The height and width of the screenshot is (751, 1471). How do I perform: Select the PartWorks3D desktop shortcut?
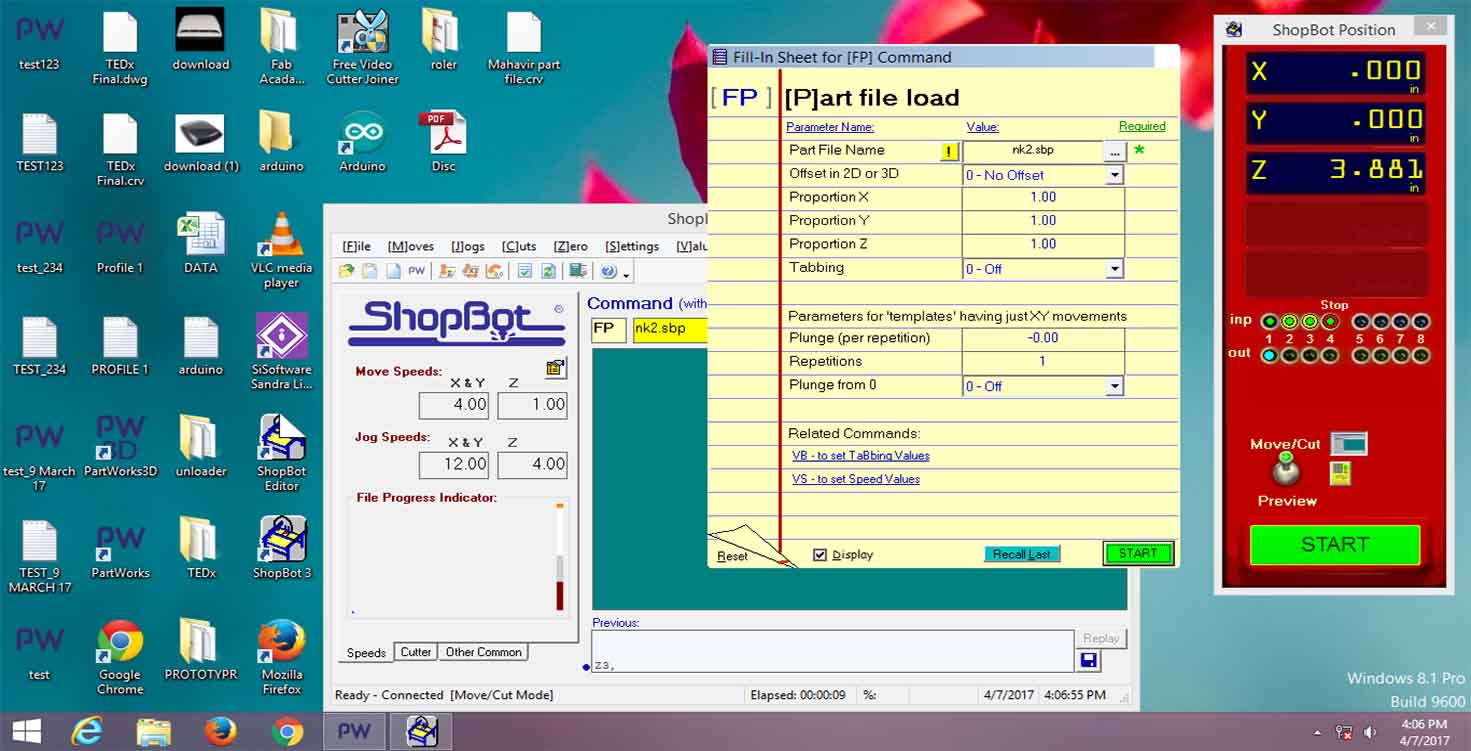point(120,446)
